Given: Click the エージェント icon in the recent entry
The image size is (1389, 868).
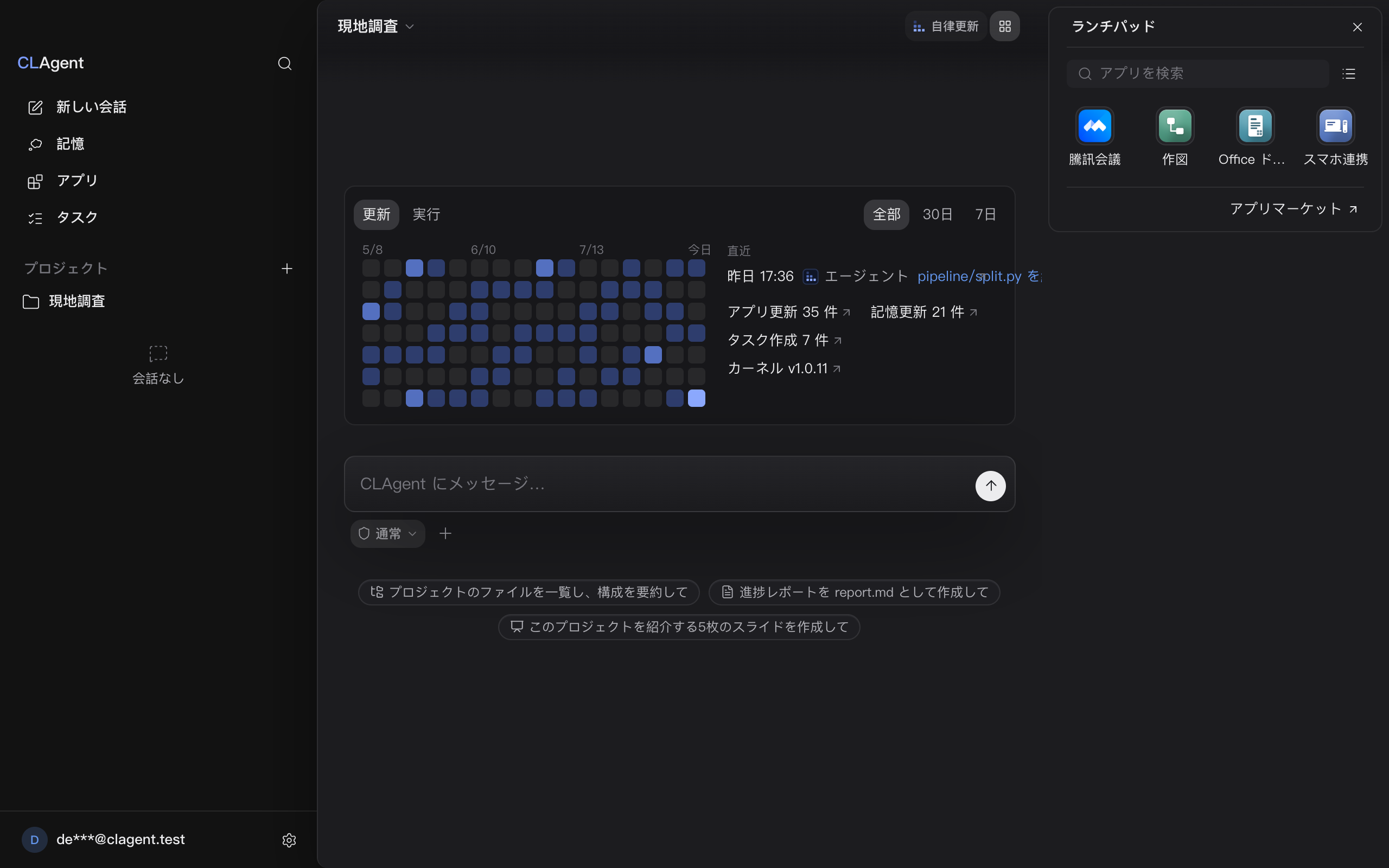Looking at the screenshot, I should pyautogui.click(x=810, y=277).
